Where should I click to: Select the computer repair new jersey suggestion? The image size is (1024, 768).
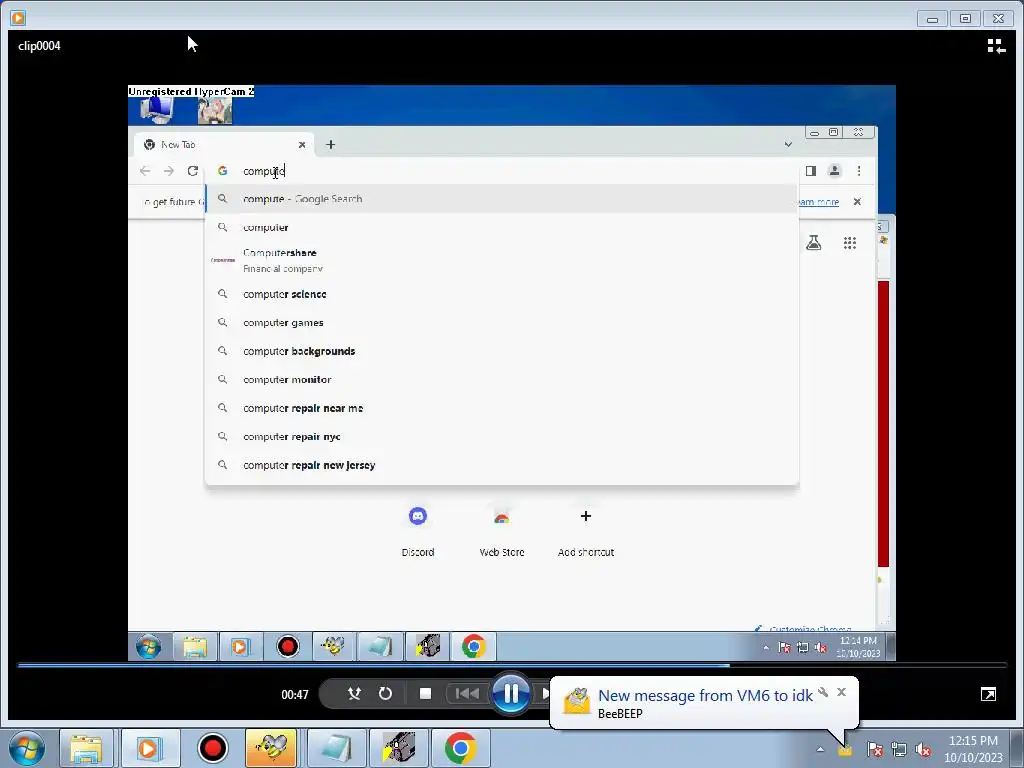click(x=502, y=465)
